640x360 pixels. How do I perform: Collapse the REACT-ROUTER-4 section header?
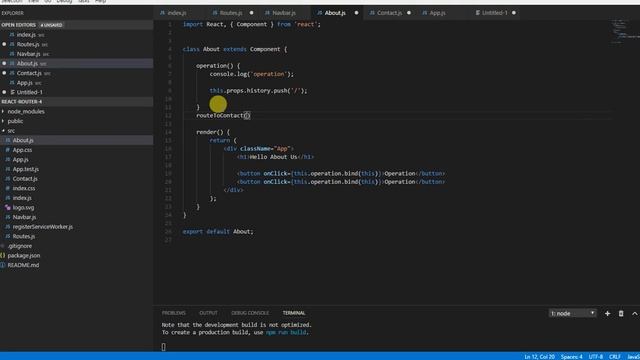tap(77, 102)
